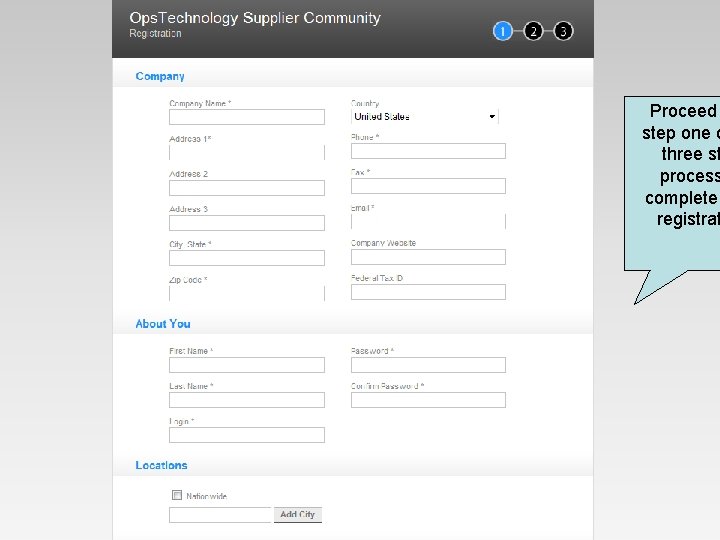Click into the Address 2 field
Screen dimensions: 720x540
pos(247,188)
